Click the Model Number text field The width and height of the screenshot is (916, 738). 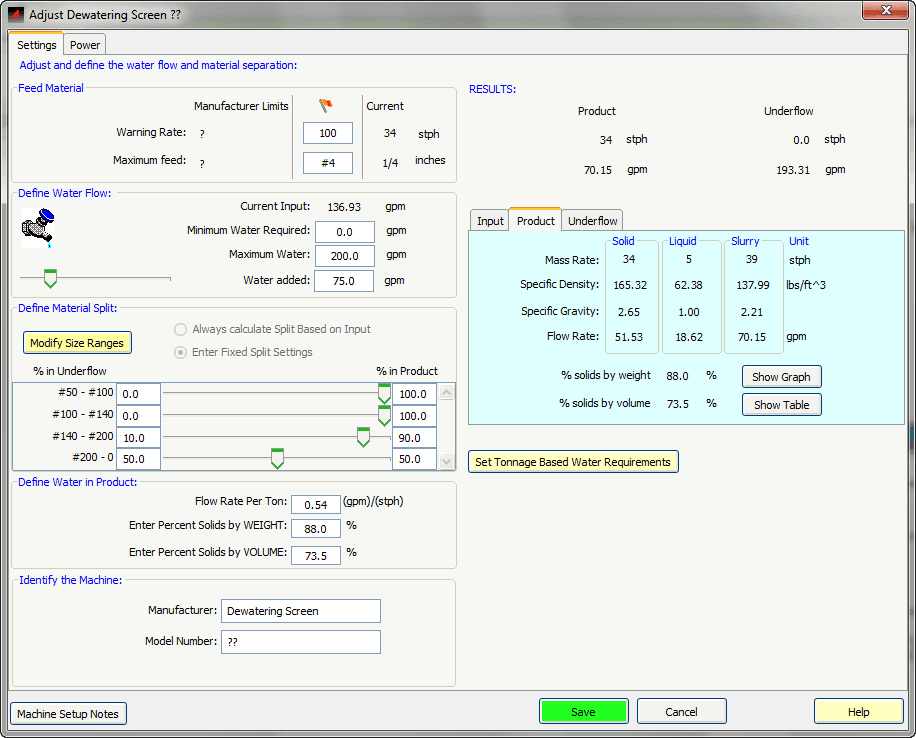coord(300,642)
